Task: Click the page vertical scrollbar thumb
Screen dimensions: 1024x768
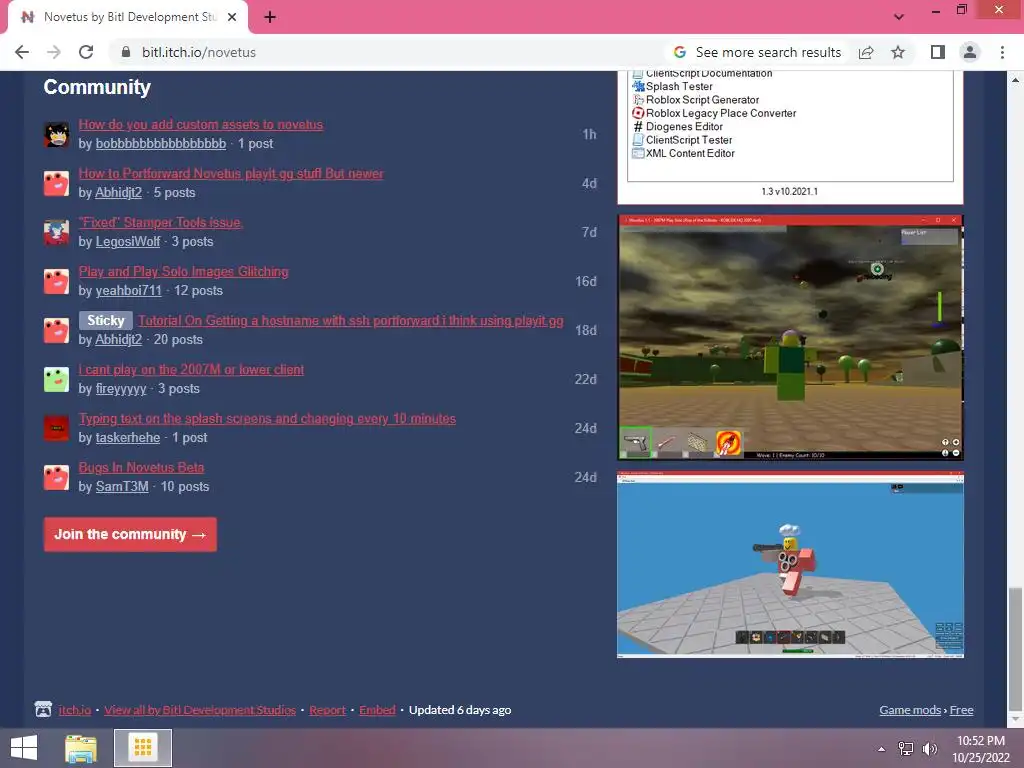Action: click(1015, 648)
